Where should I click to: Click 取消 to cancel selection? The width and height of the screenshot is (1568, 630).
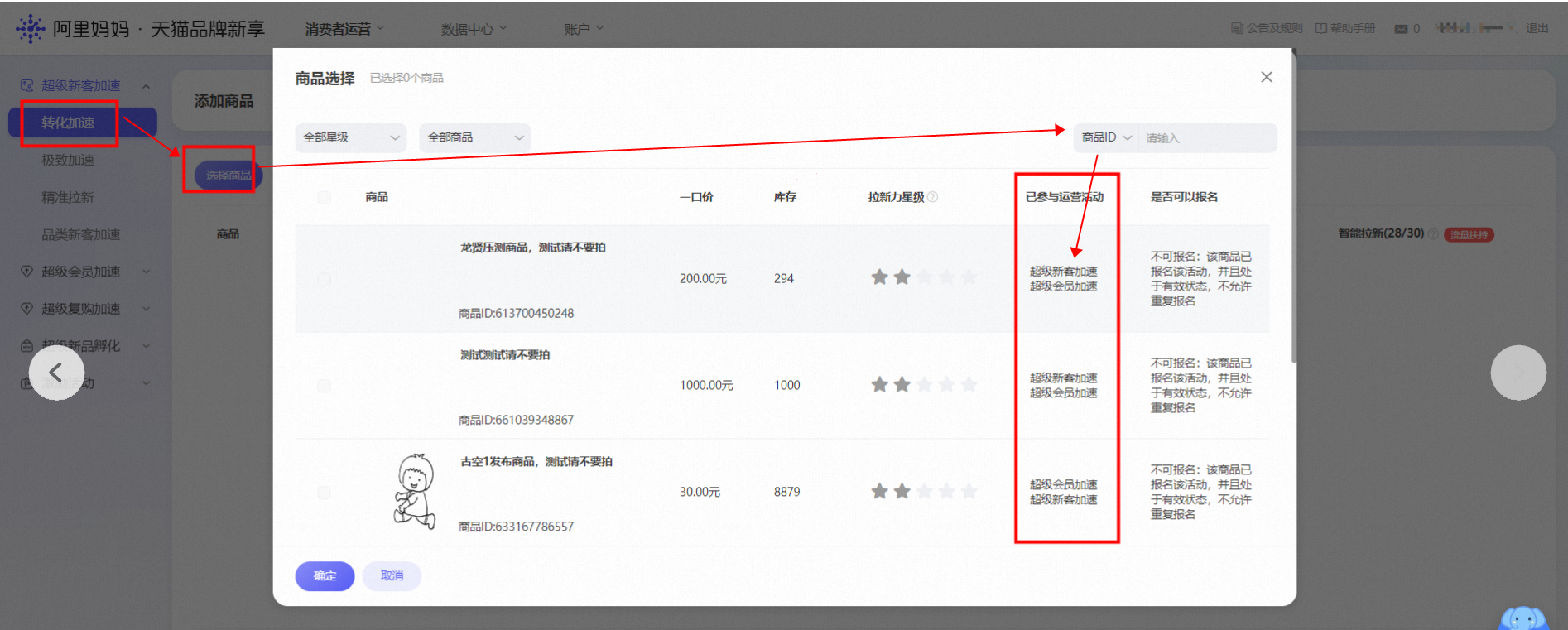tap(392, 576)
